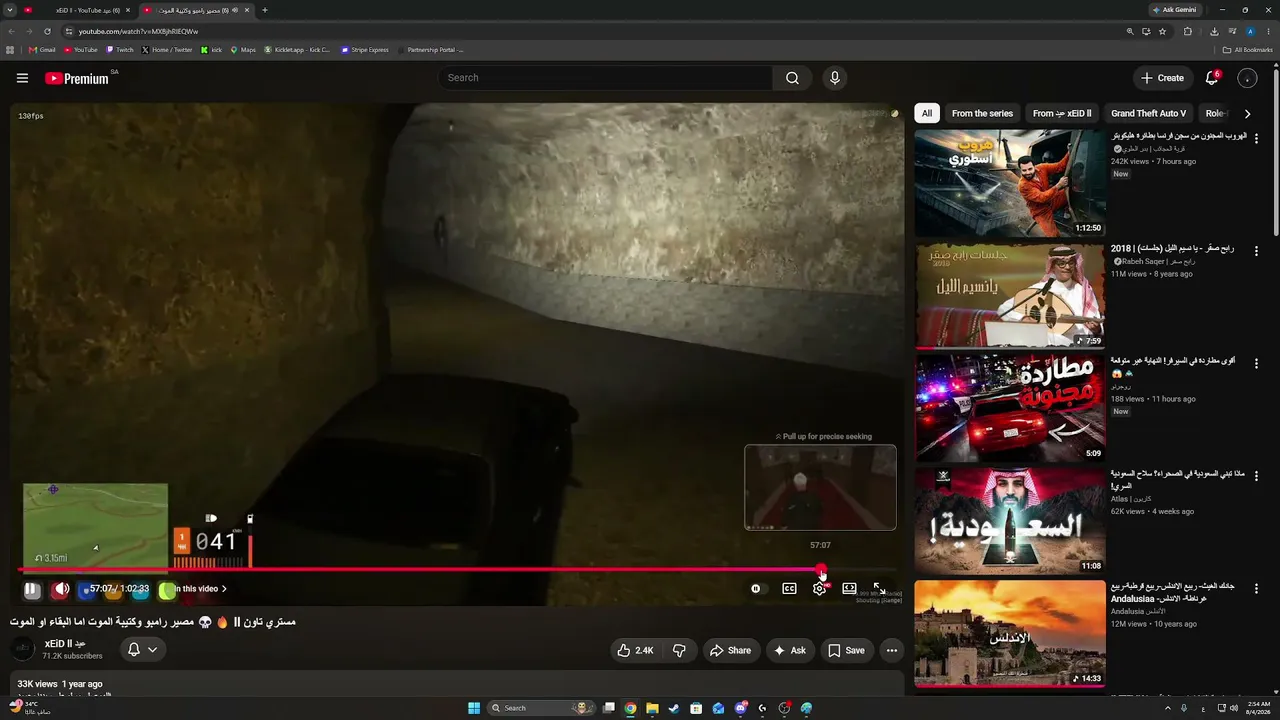Reload the page in Chrome
Viewport: 1280px width, 720px height.
46,31
